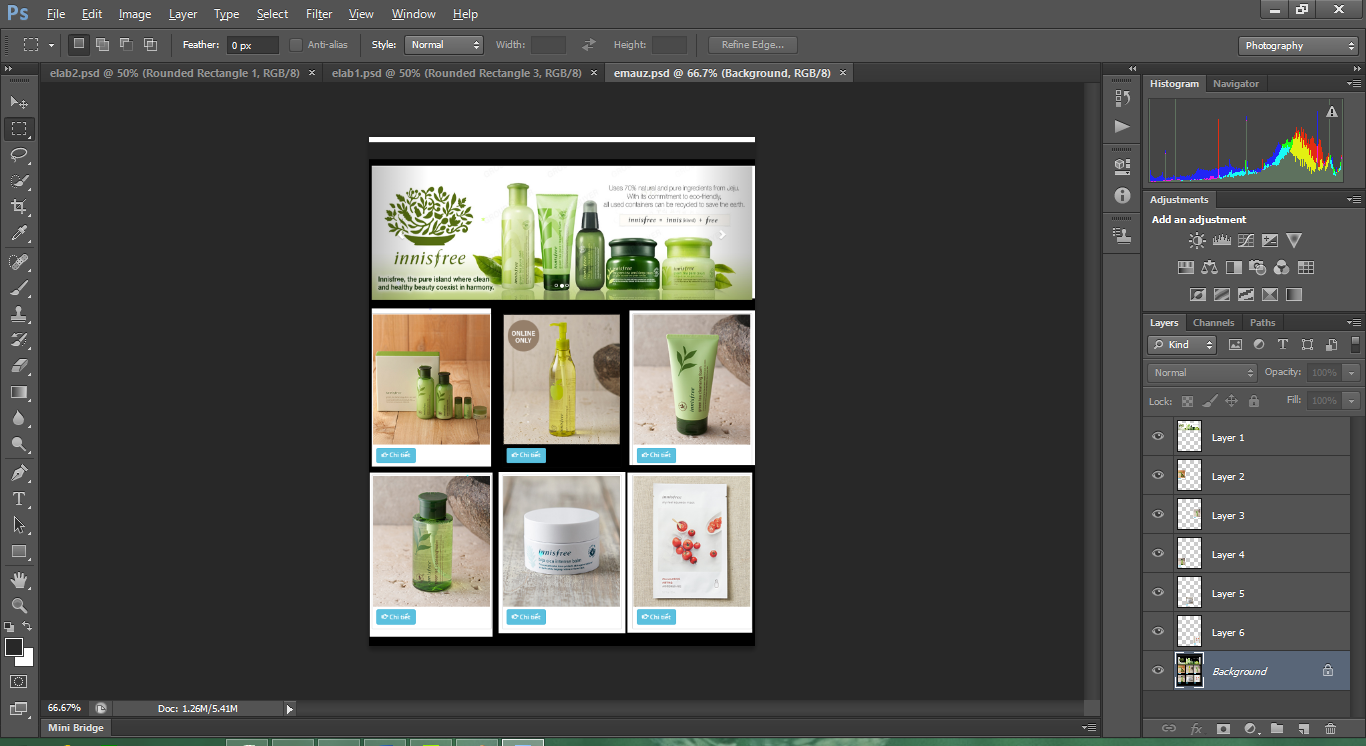Image resolution: width=1366 pixels, height=746 pixels.
Task: Click the delete layer trash icon
Action: pos(1330,729)
